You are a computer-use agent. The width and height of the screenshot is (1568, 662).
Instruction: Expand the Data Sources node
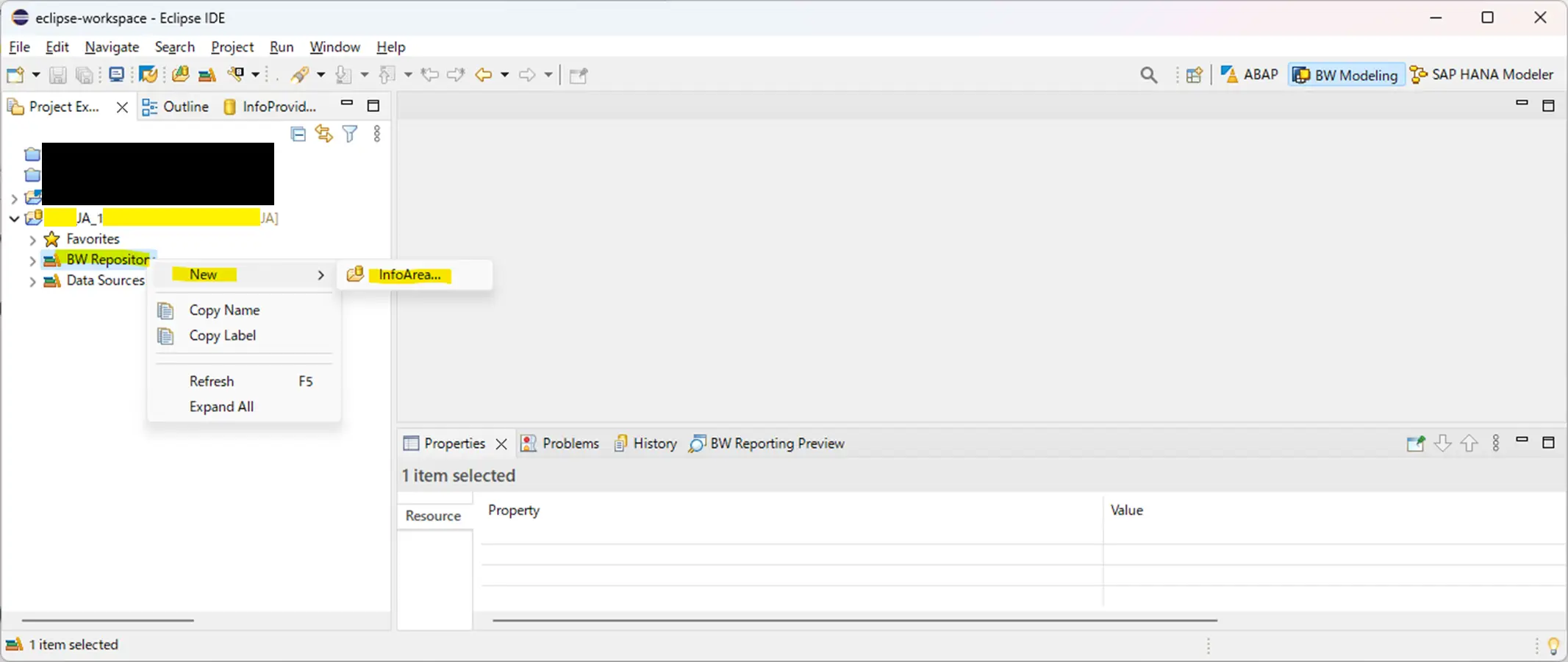[x=32, y=281]
